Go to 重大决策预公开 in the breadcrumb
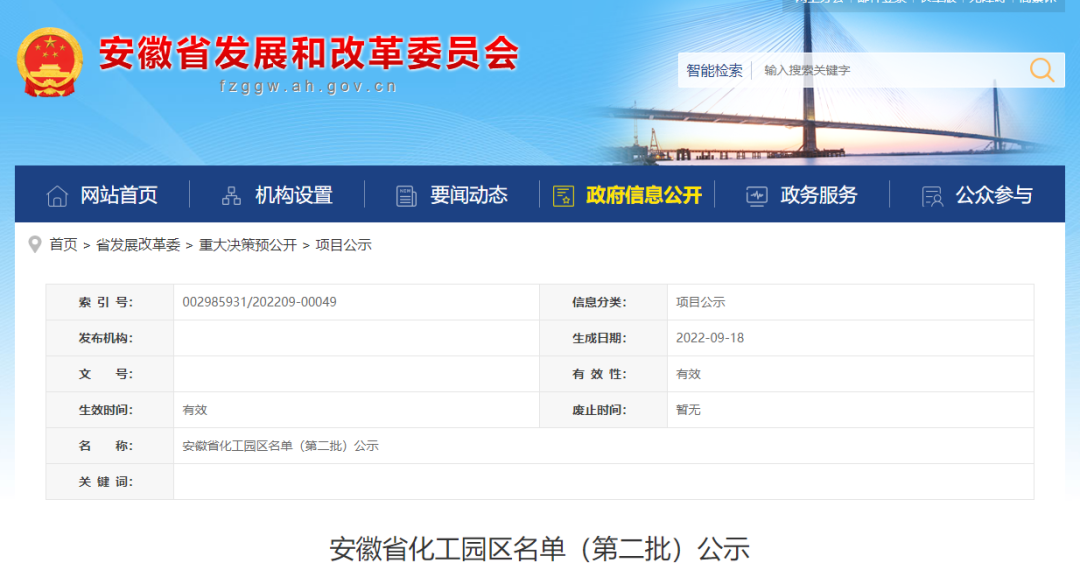Viewport: 1080px width, 563px height. 248,245
